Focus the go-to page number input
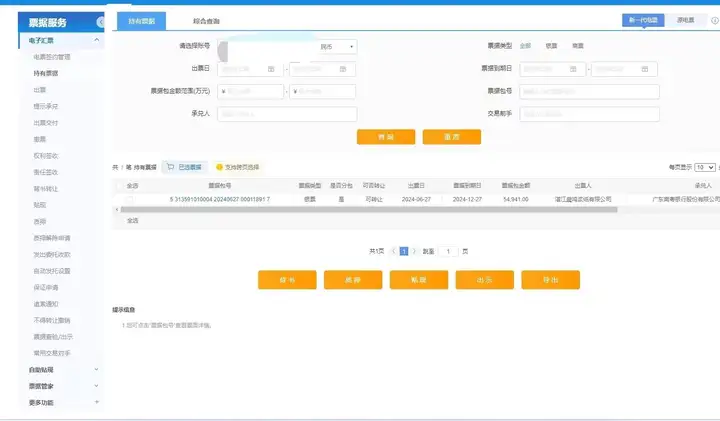 (x=448, y=251)
